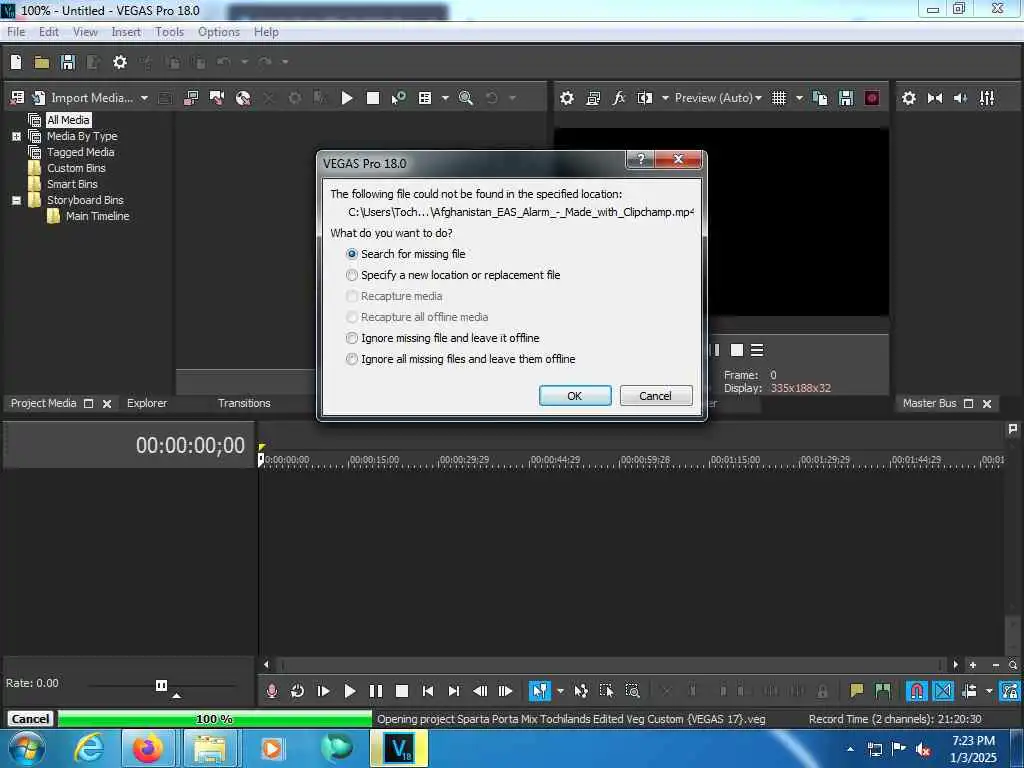Open the Import Media dropdown arrow
Viewport: 1024px width, 768px height.
144,98
